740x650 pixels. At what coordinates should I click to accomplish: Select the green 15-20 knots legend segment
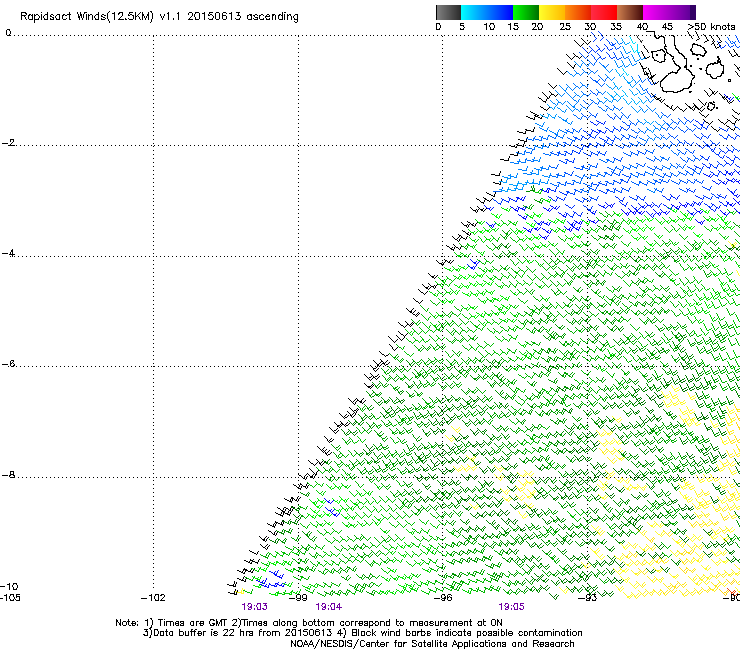click(526, 12)
